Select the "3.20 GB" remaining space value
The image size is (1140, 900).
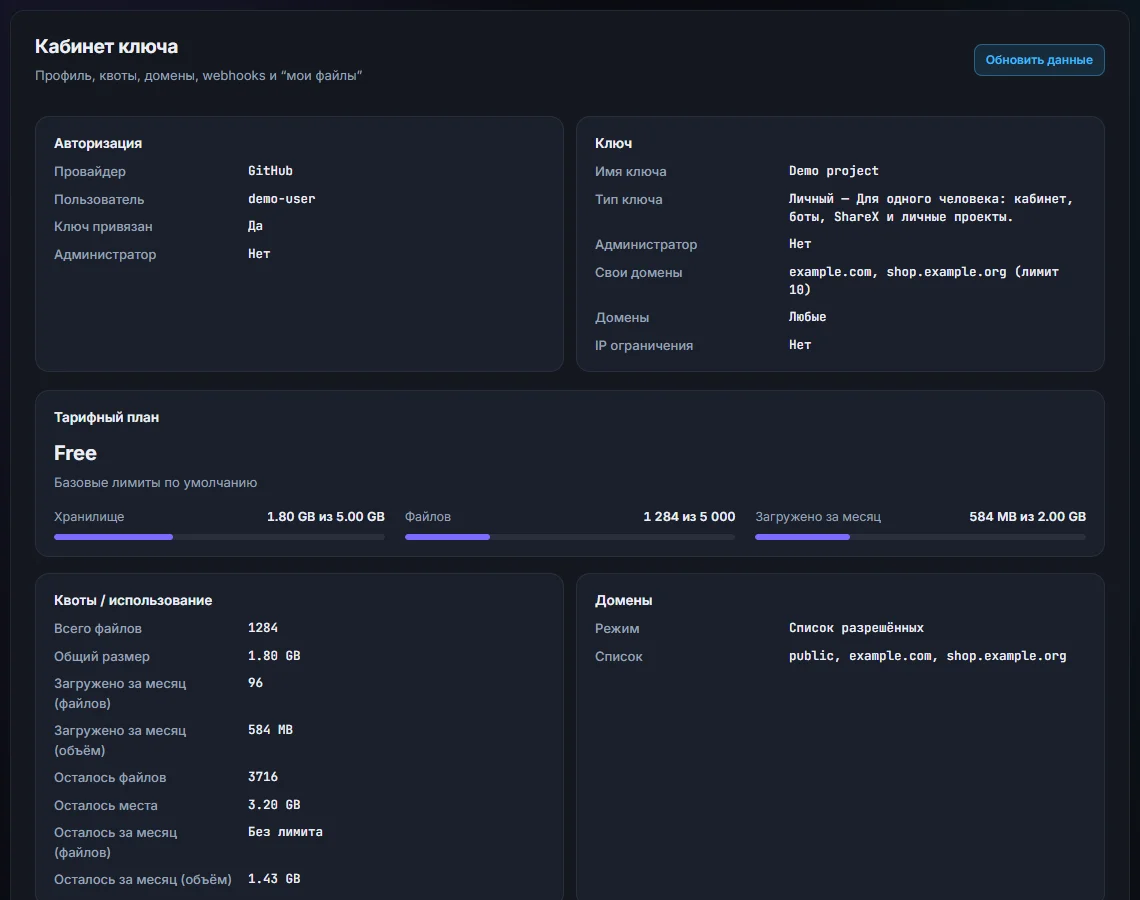[x=274, y=805]
